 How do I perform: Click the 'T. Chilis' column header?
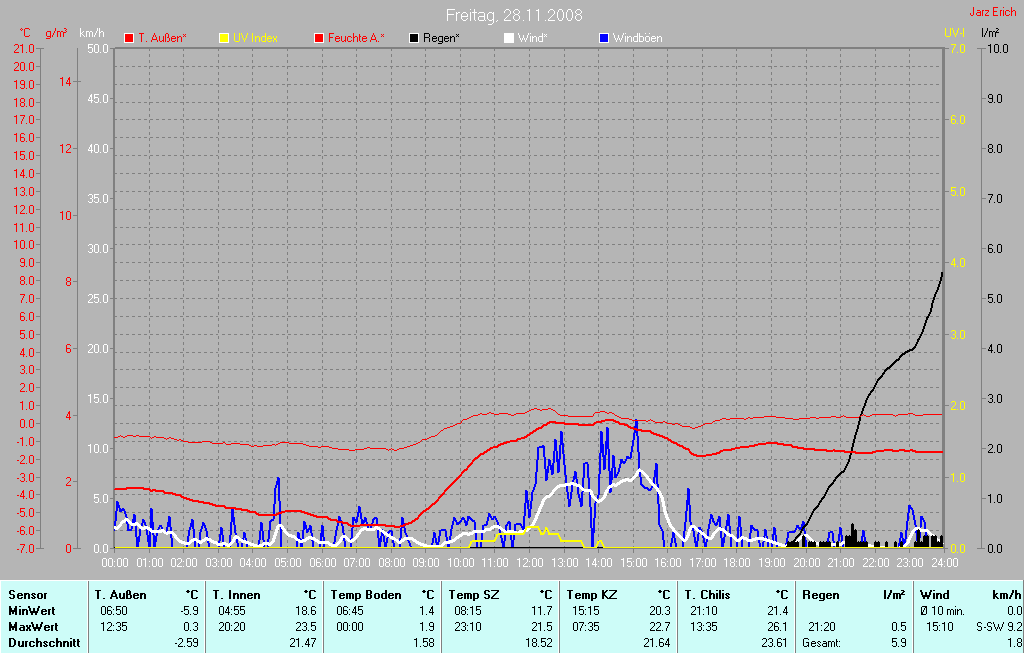tap(707, 595)
